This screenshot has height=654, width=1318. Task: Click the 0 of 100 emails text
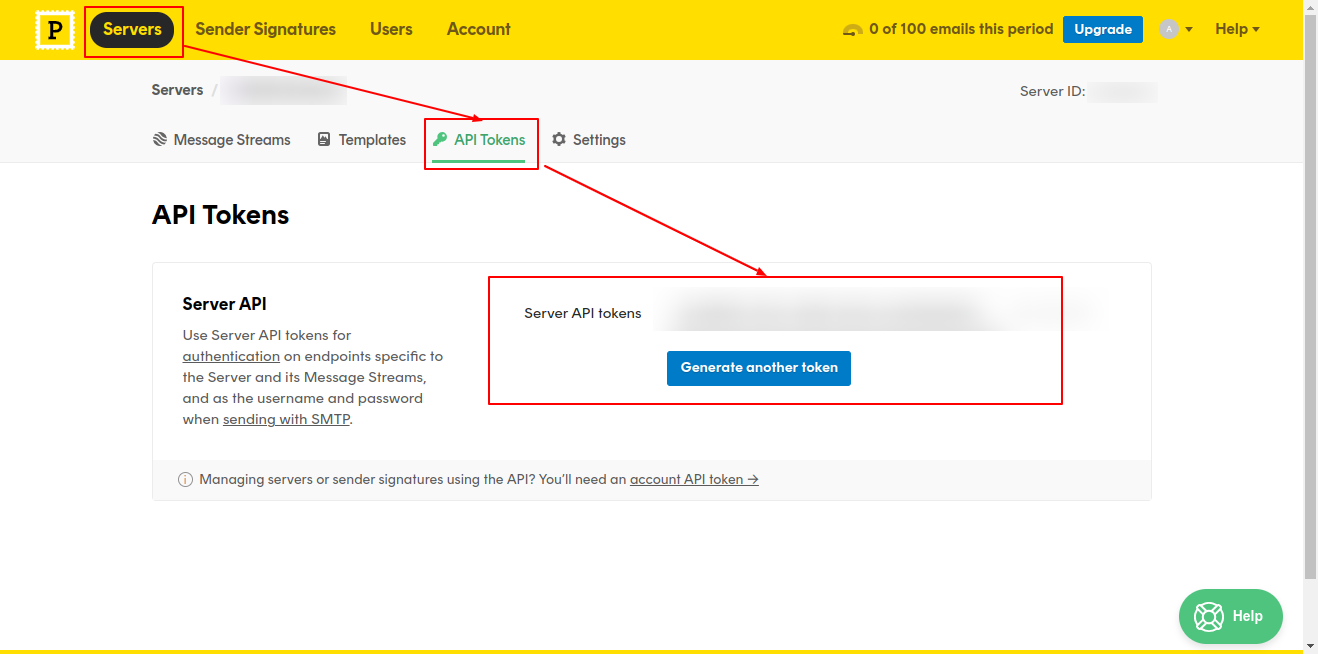[x=961, y=29]
